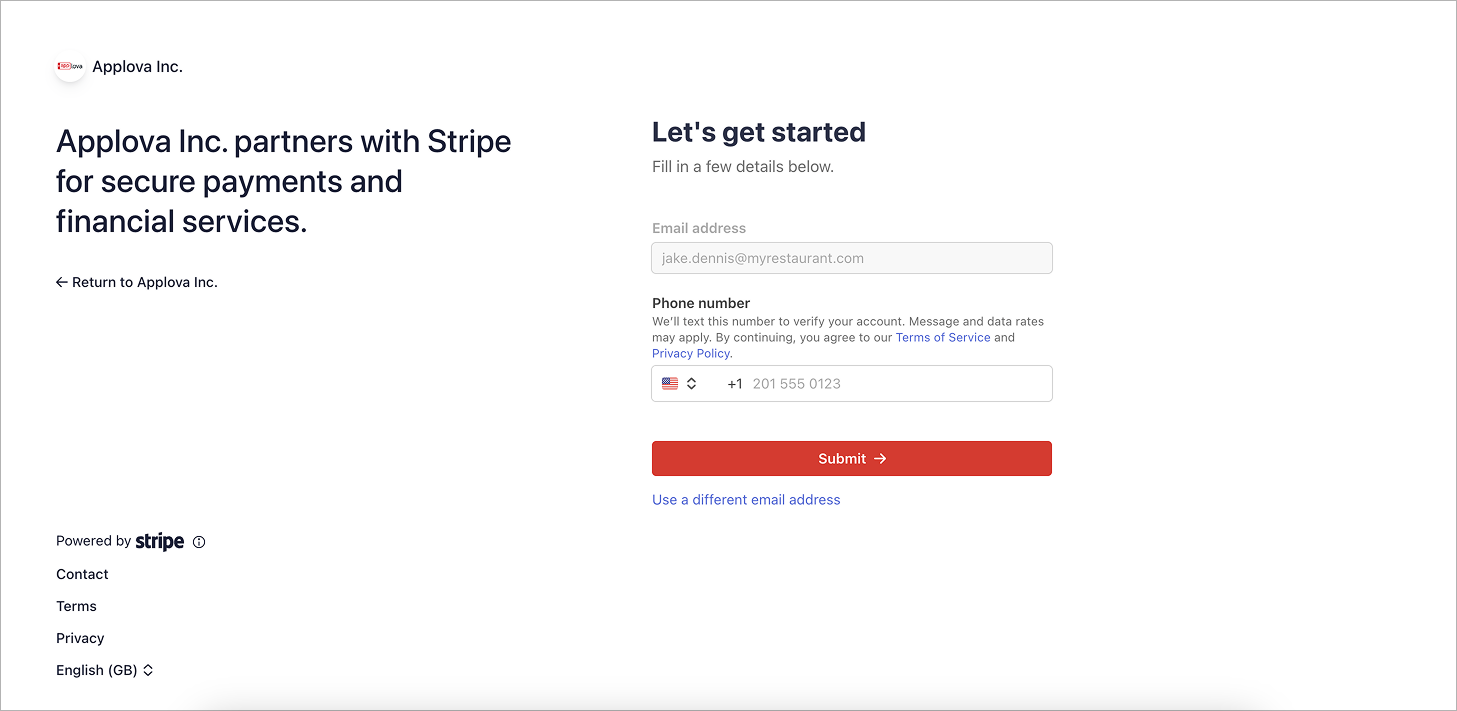
Task: Click the left arrow icon before Return
Action: pos(62,283)
